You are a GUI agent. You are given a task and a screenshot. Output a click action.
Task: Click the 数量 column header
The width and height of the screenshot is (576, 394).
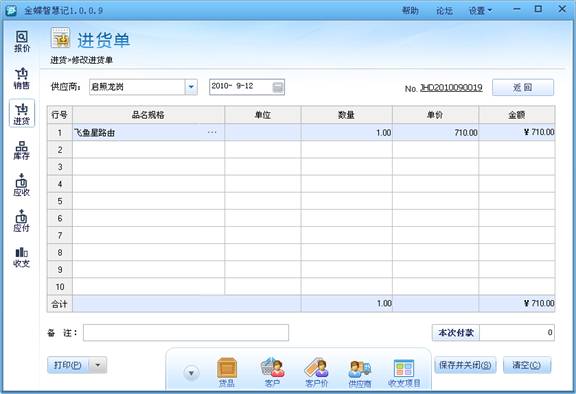[346, 115]
